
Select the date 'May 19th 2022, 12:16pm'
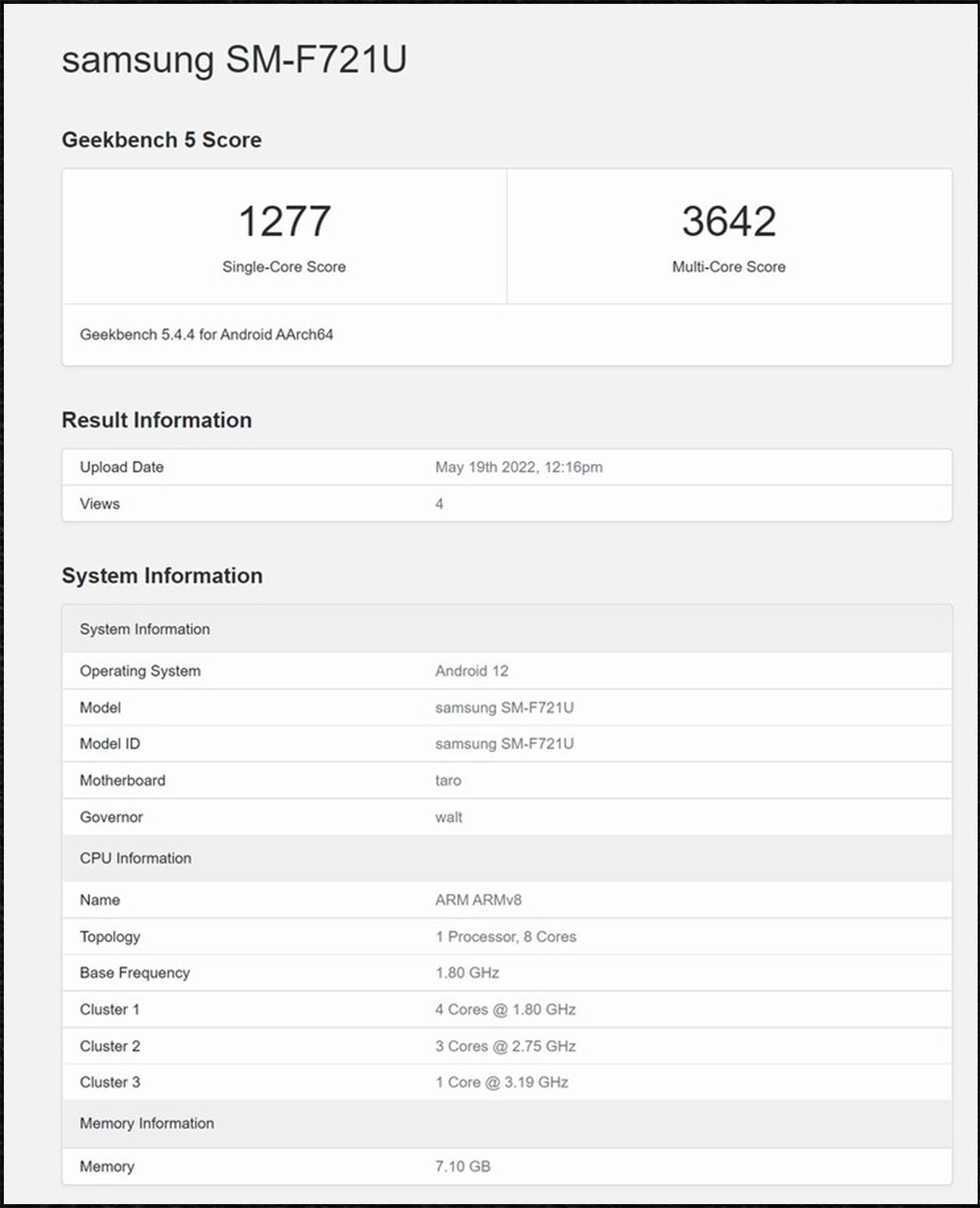[x=519, y=467]
